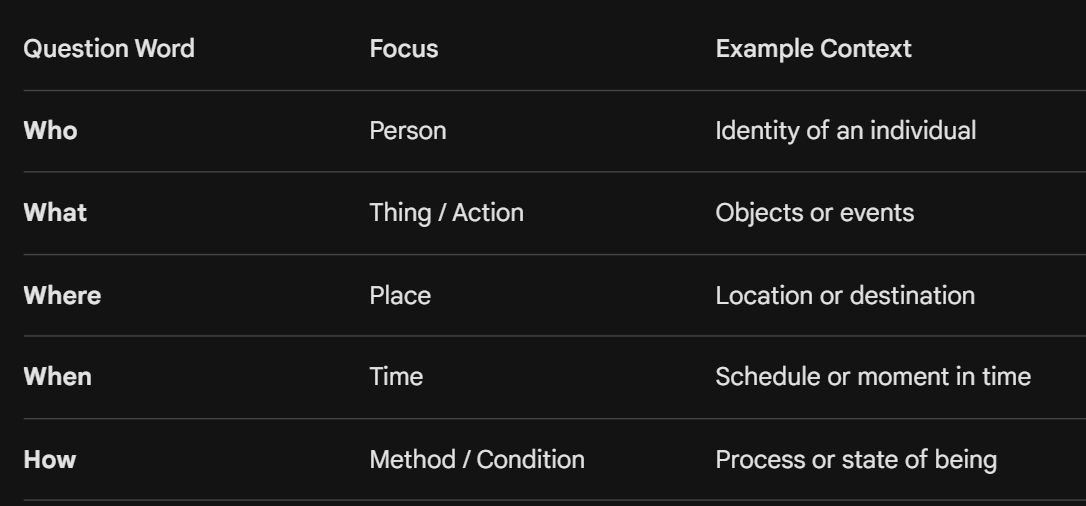This screenshot has height=506, width=1086.
Task: Click the word 'Action' in What row
Action: point(487,213)
